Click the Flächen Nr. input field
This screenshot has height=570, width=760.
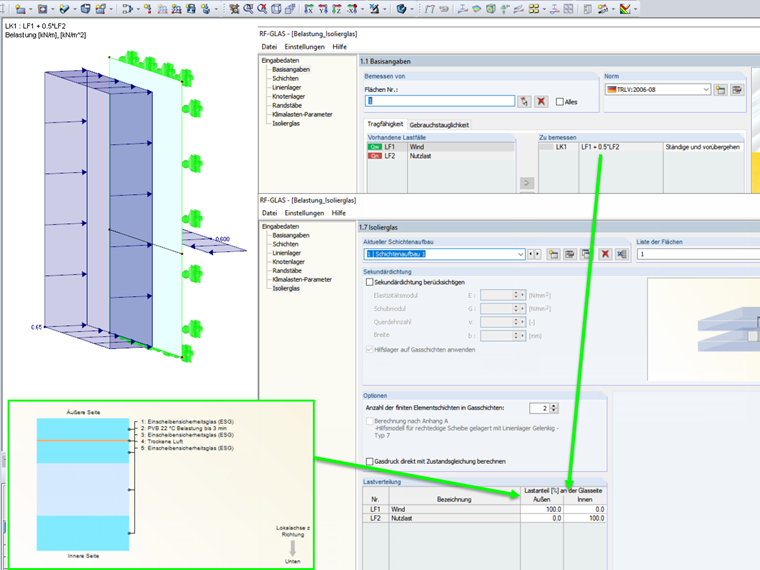(x=440, y=101)
